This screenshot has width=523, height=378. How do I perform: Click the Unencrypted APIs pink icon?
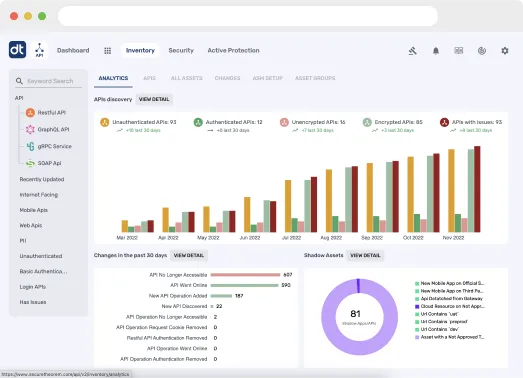[x=284, y=122]
